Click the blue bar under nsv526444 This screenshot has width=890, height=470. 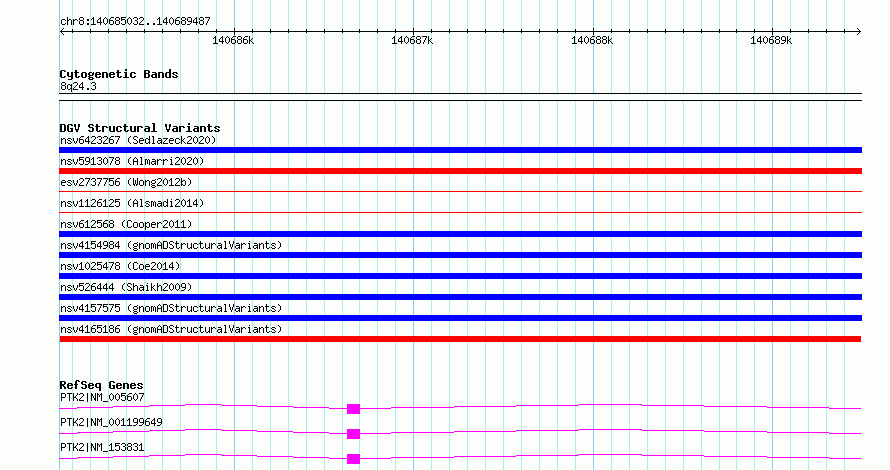coord(460,297)
